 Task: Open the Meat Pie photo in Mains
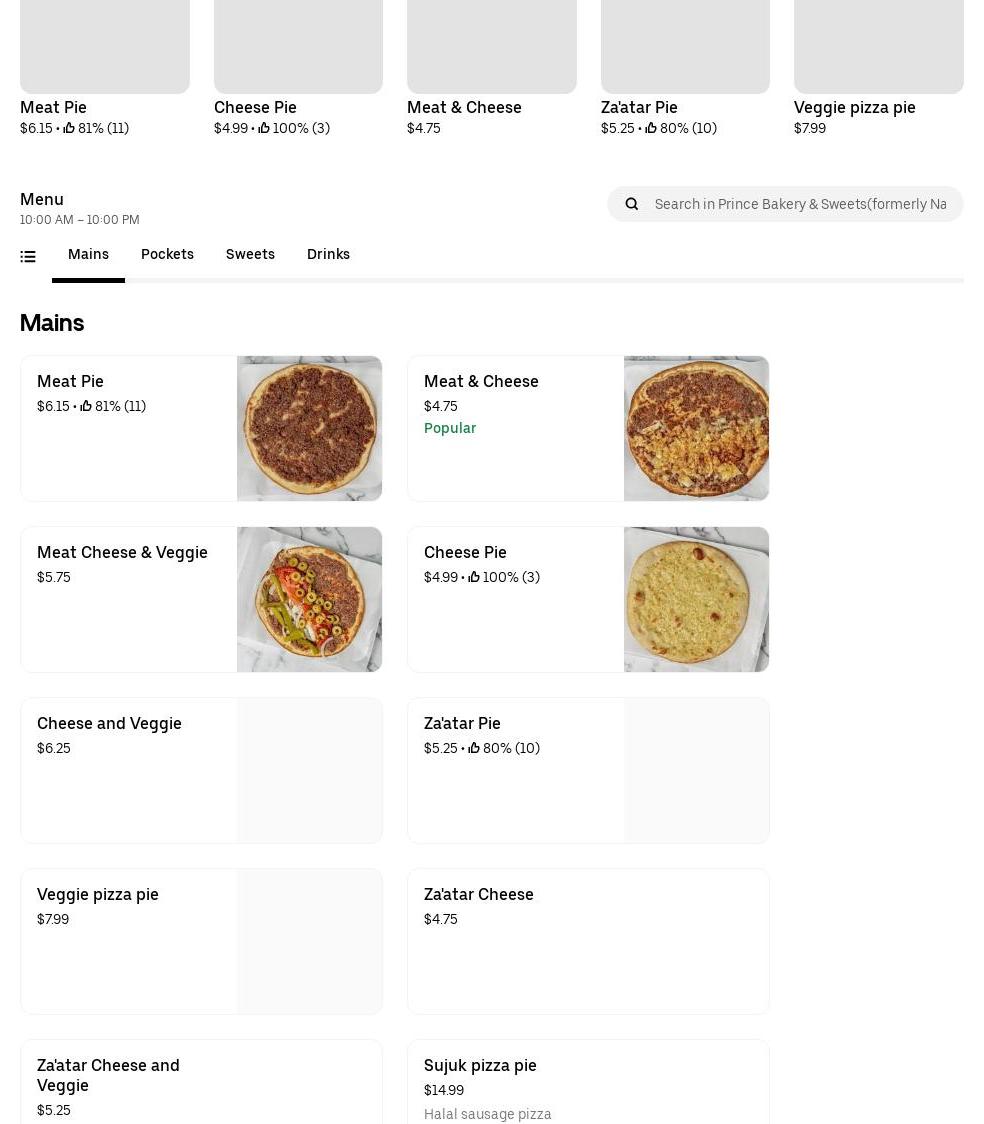point(309,428)
